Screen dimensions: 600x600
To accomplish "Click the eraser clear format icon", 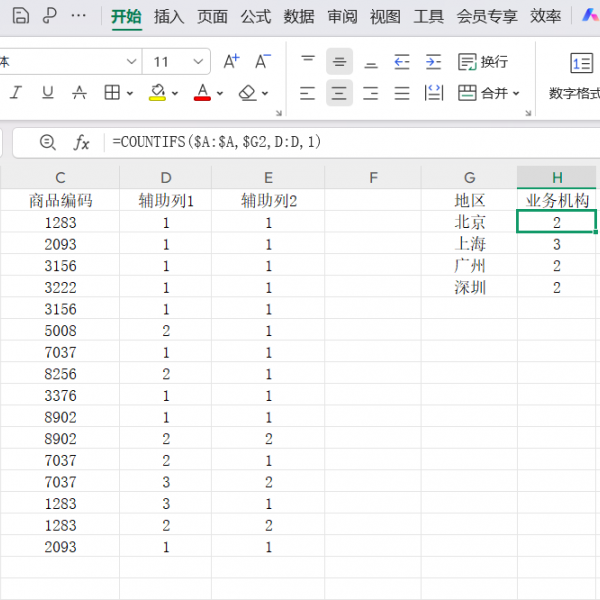I will (x=248, y=93).
